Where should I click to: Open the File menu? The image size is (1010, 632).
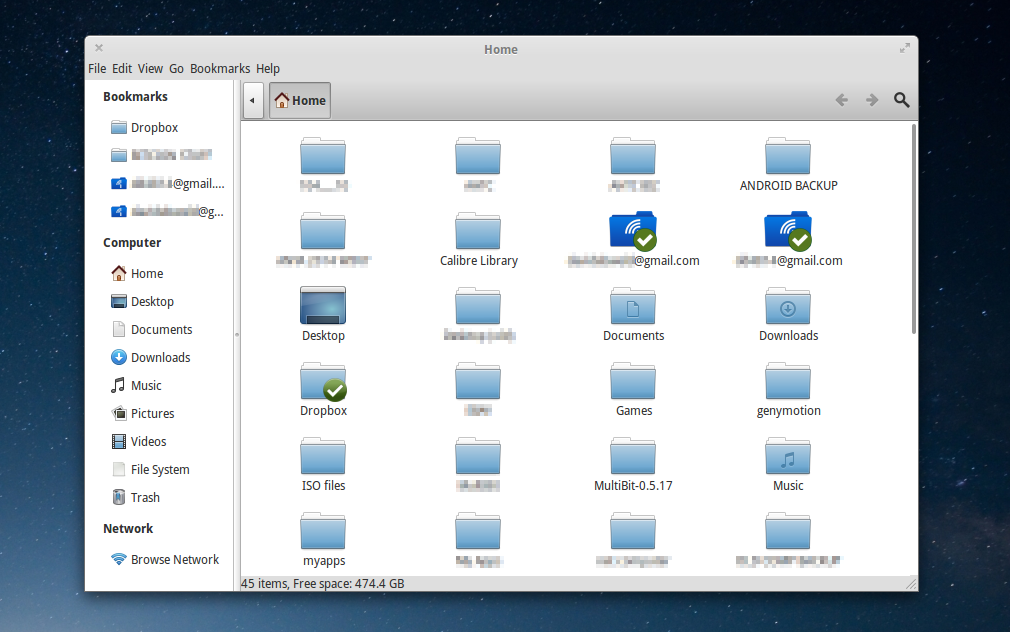[97, 69]
